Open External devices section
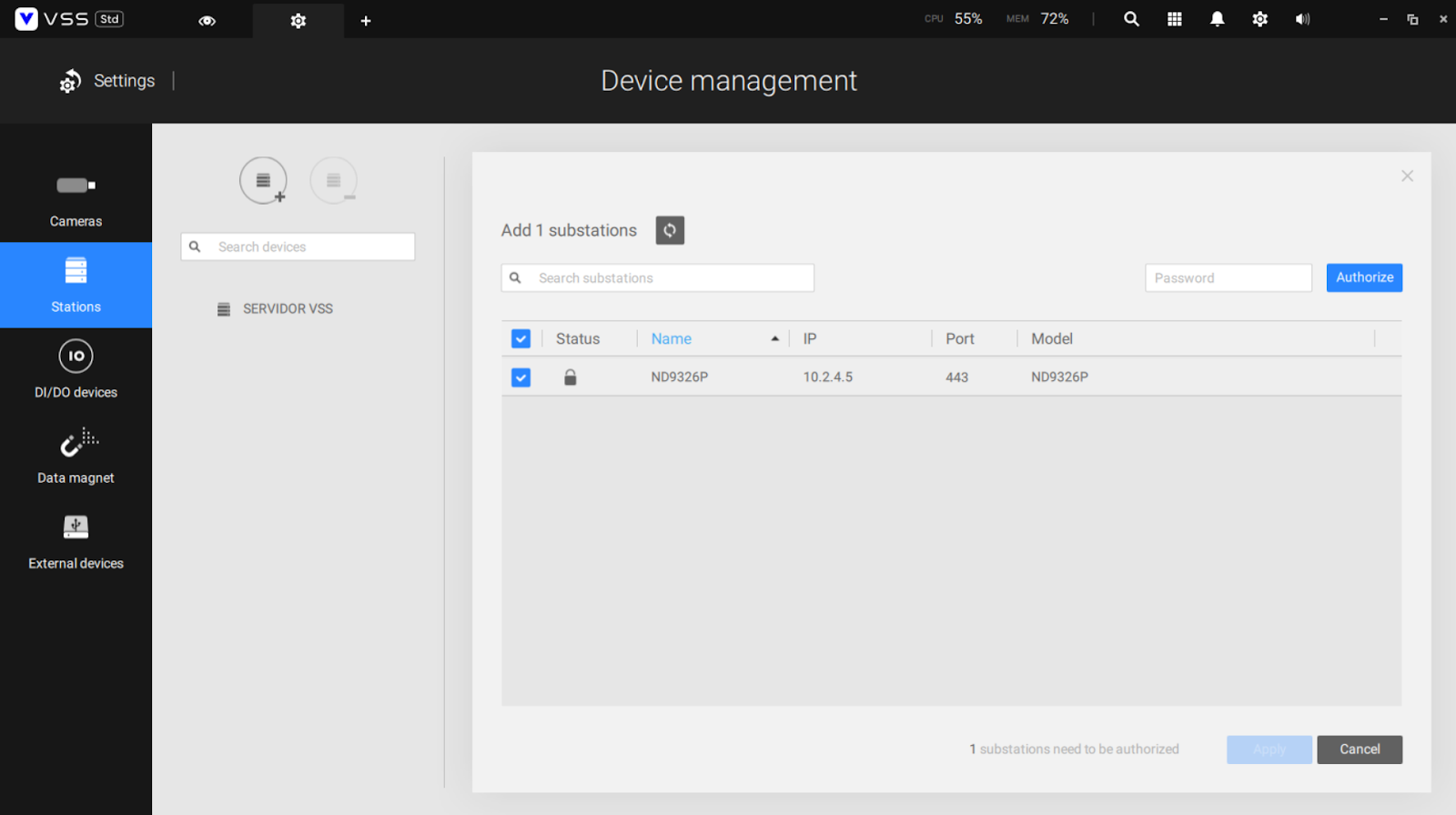The height and width of the screenshot is (815, 1456). tap(76, 541)
